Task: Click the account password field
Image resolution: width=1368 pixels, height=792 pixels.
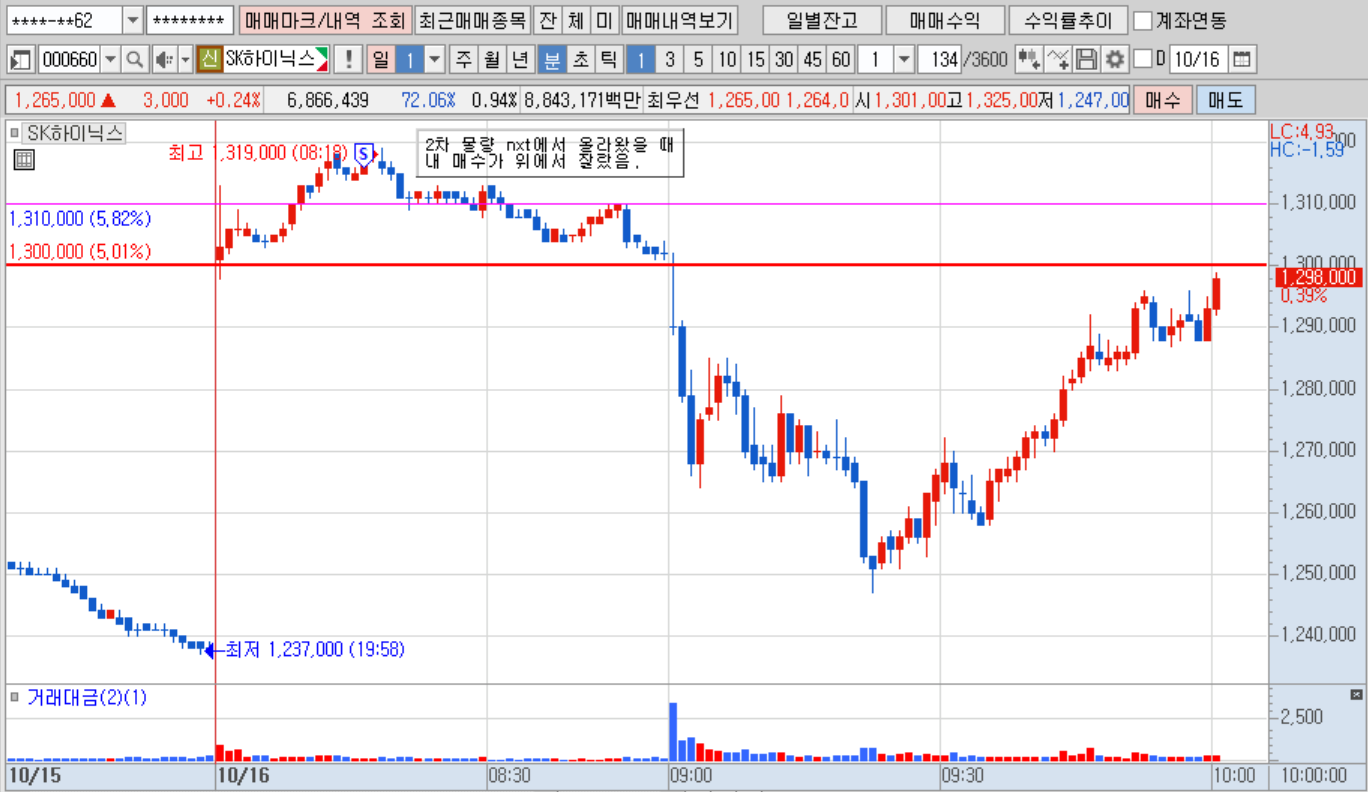Action: click(x=190, y=21)
